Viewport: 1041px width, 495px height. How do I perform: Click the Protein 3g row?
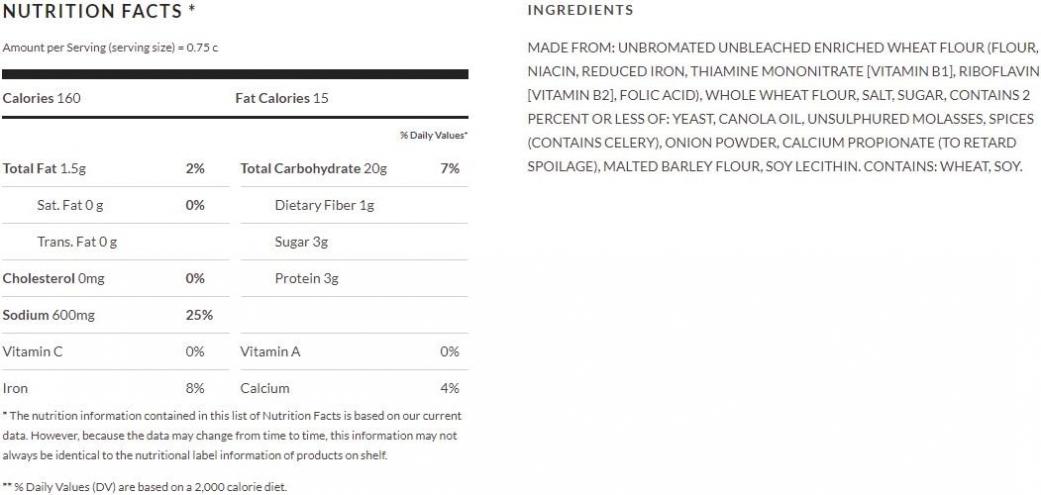coord(355,278)
